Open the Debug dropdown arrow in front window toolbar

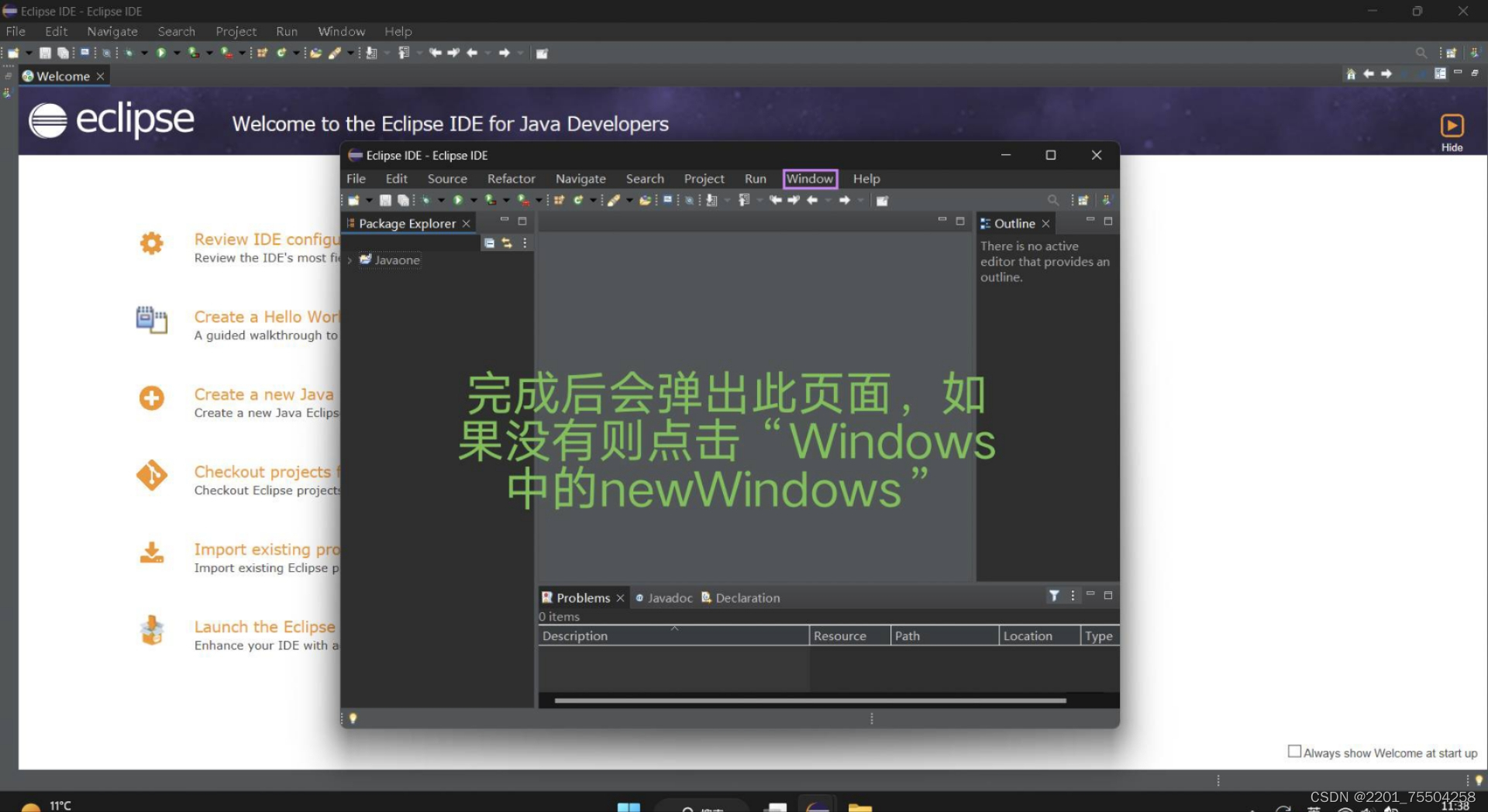[x=440, y=201]
